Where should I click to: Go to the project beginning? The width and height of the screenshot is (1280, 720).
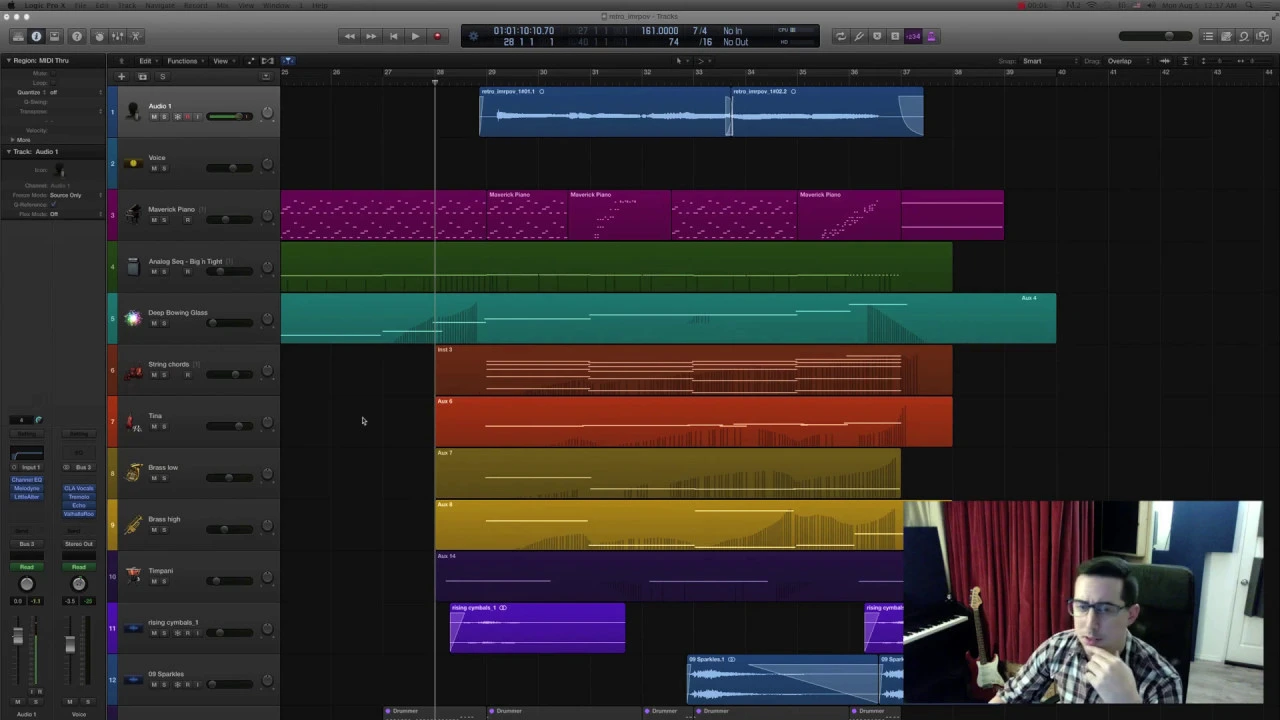point(393,36)
